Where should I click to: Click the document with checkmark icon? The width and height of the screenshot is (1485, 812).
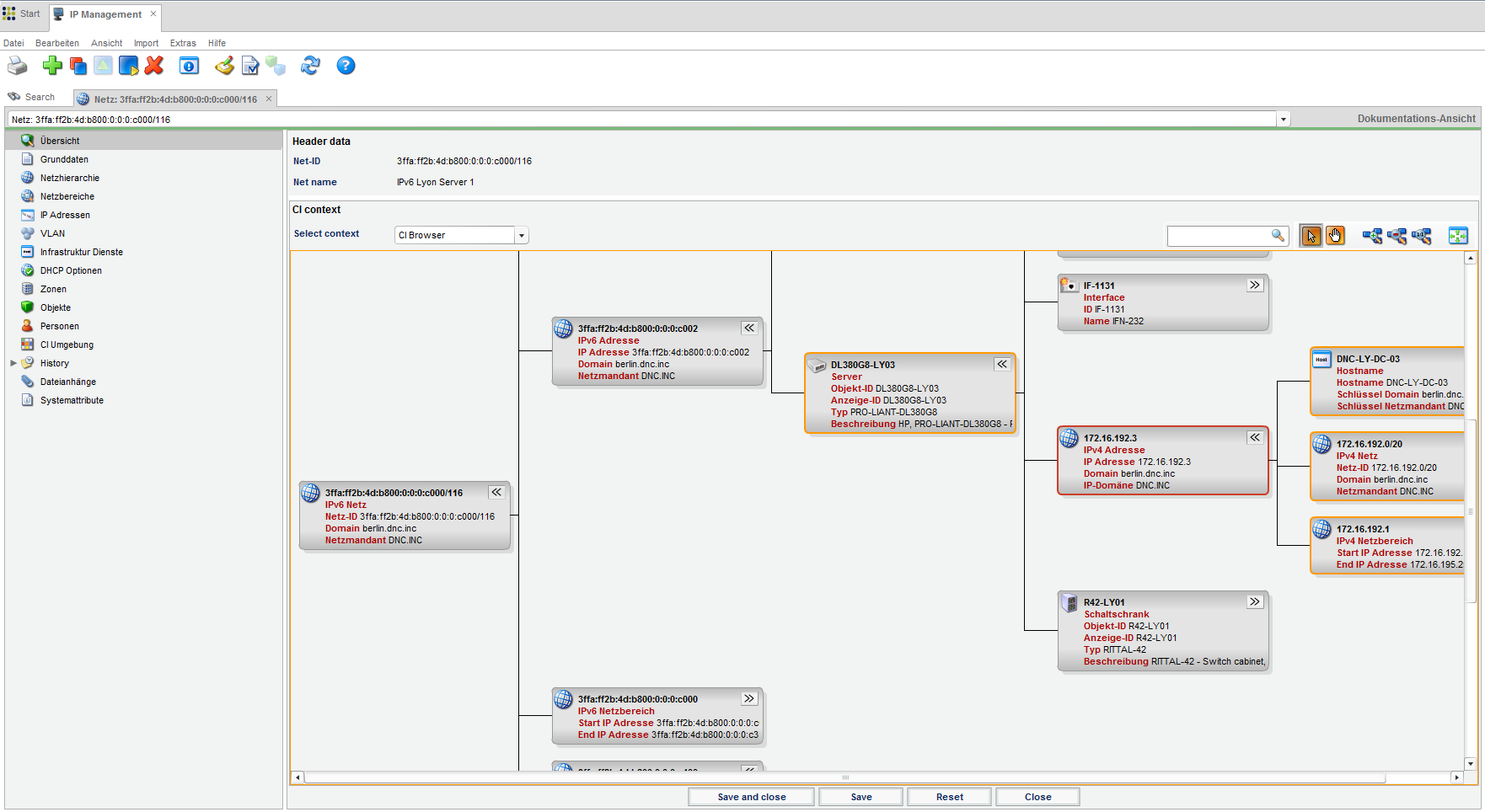tap(250, 66)
